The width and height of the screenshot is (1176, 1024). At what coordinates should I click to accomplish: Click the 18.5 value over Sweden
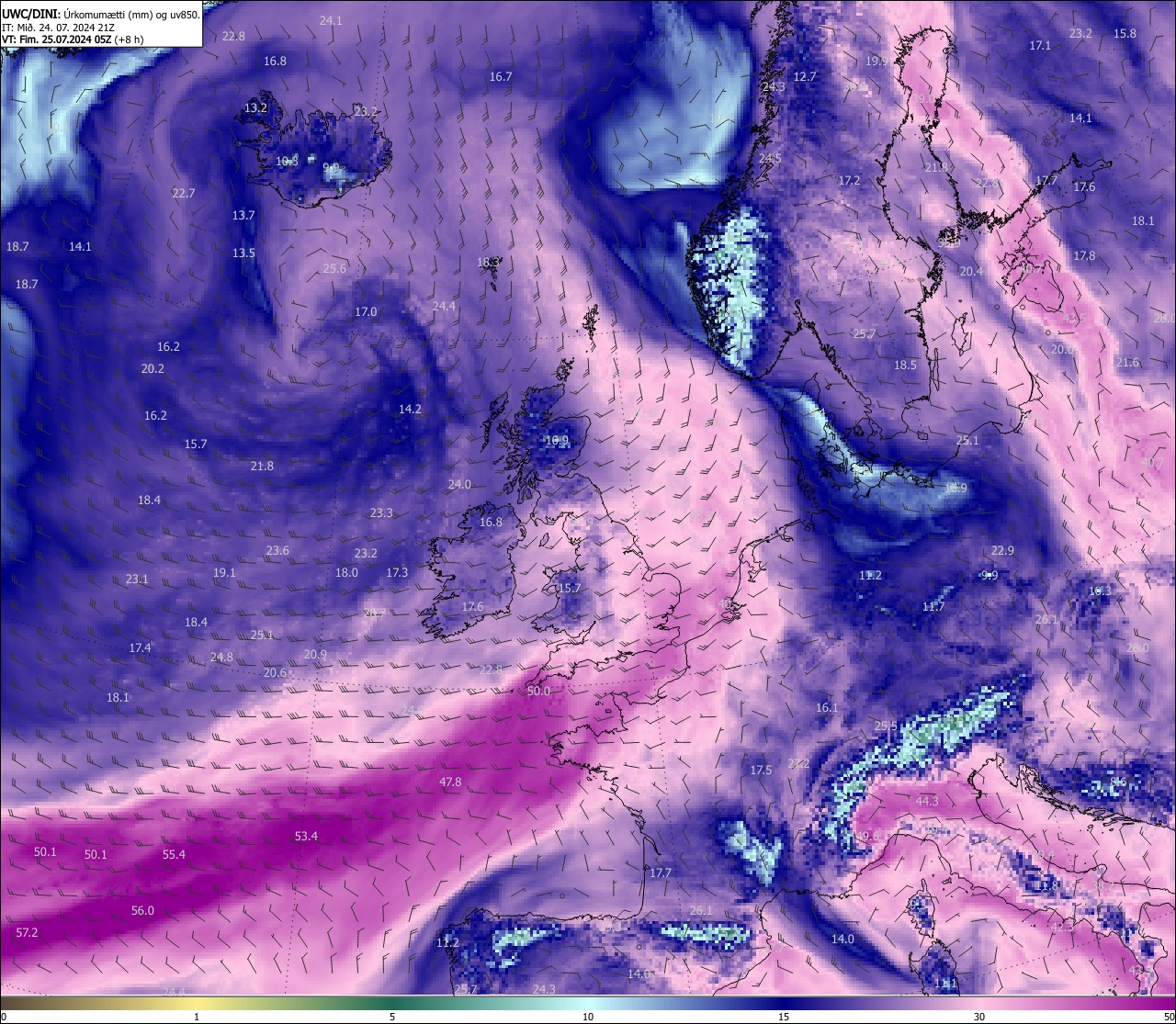[x=905, y=366]
